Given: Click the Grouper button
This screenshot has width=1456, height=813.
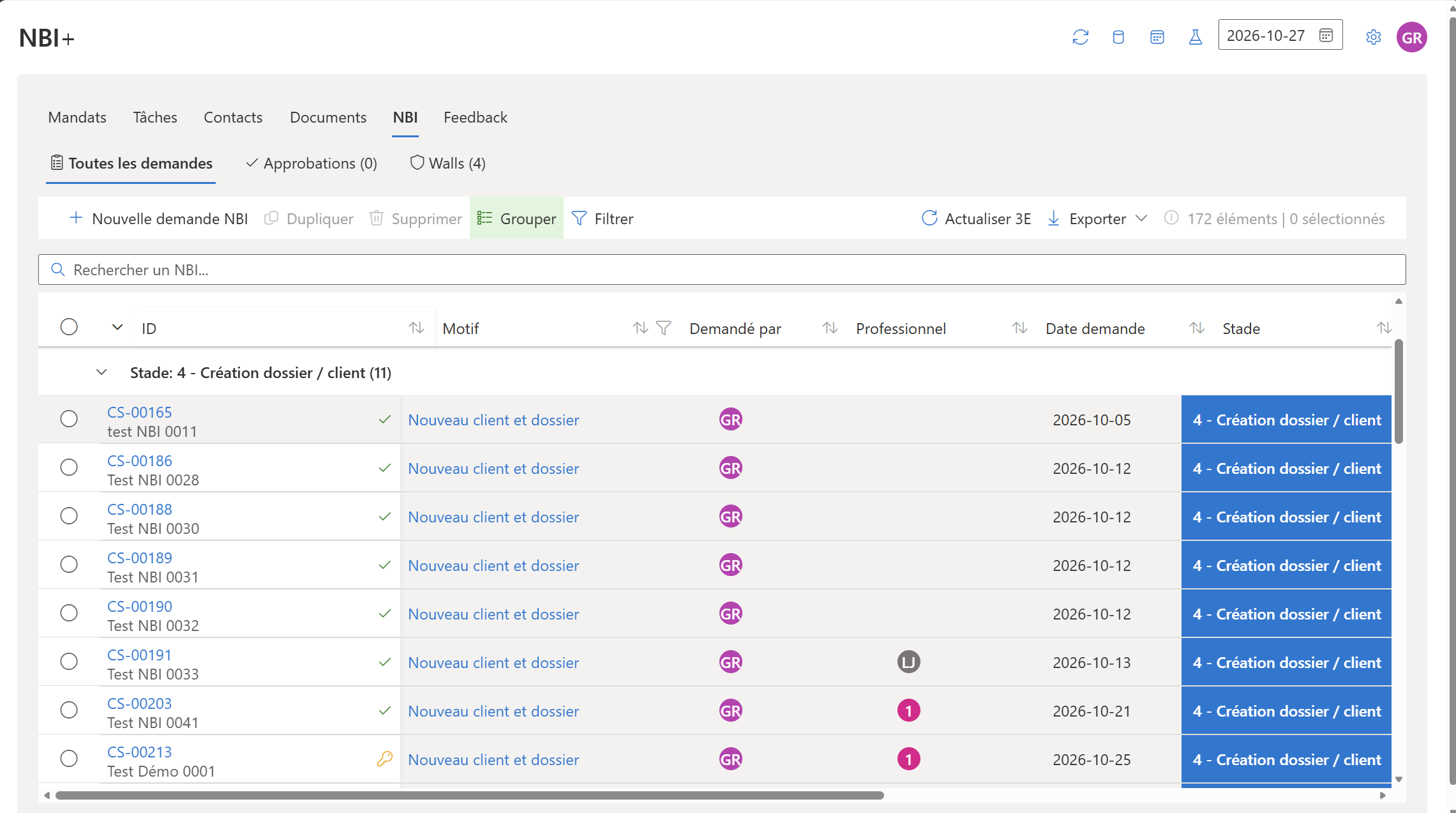Looking at the screenshot, I should point(516,218).
